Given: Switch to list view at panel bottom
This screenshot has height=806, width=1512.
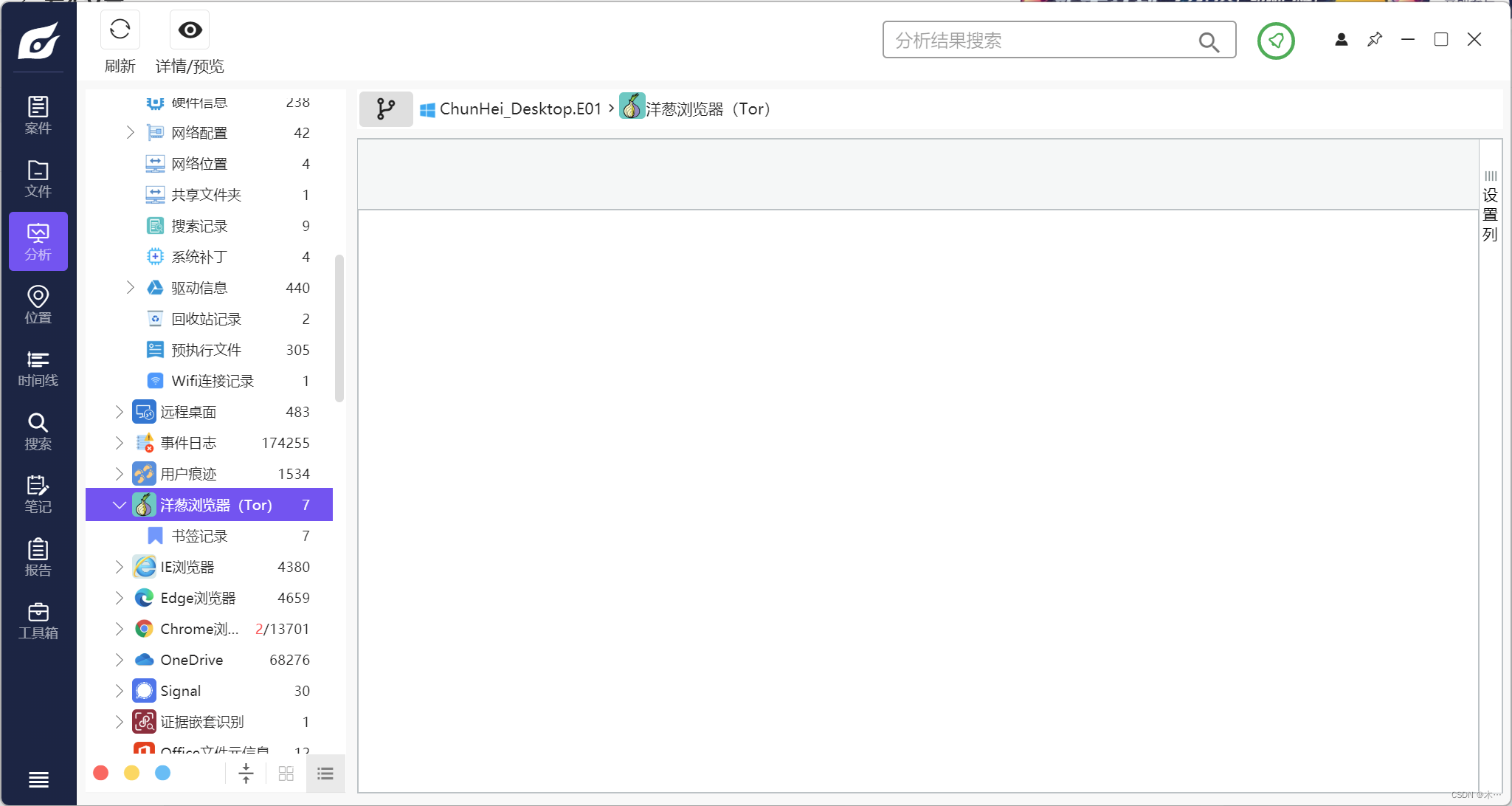Looking at the screenshot, I should (325, 774).
